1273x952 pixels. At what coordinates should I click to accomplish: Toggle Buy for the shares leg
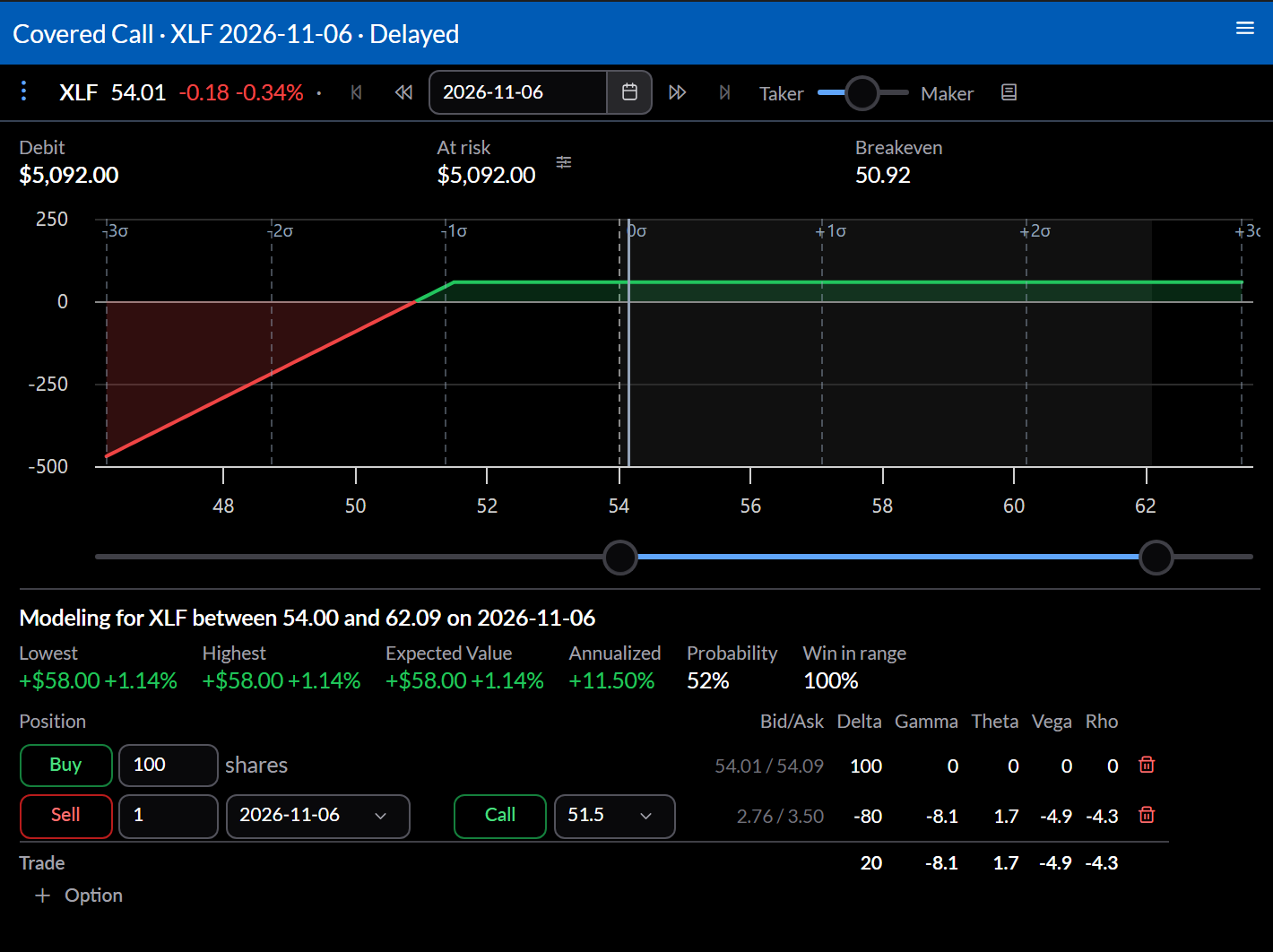click(x=66, y=766)
